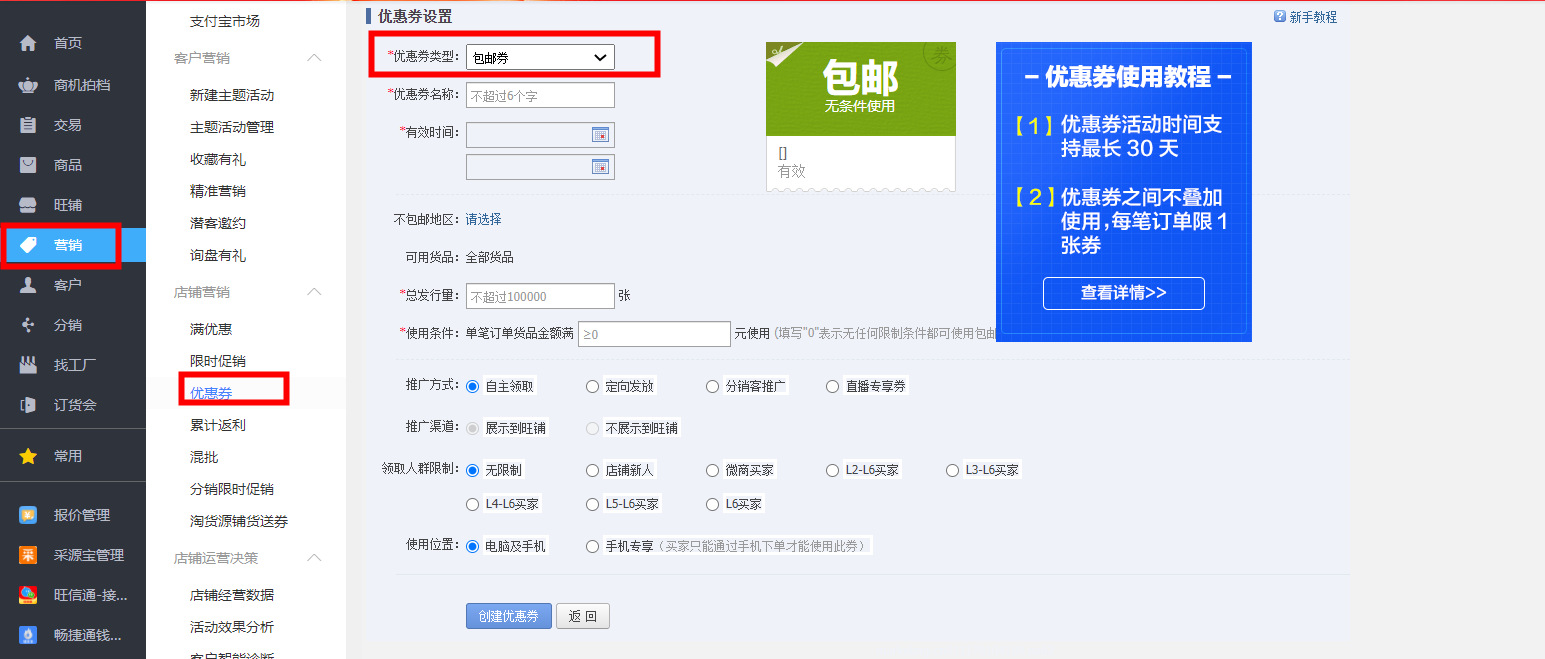The image size is (1545, 659).
Task: Click the calendar icon in first 有效时间 field
Action: (x=600, y=135)
